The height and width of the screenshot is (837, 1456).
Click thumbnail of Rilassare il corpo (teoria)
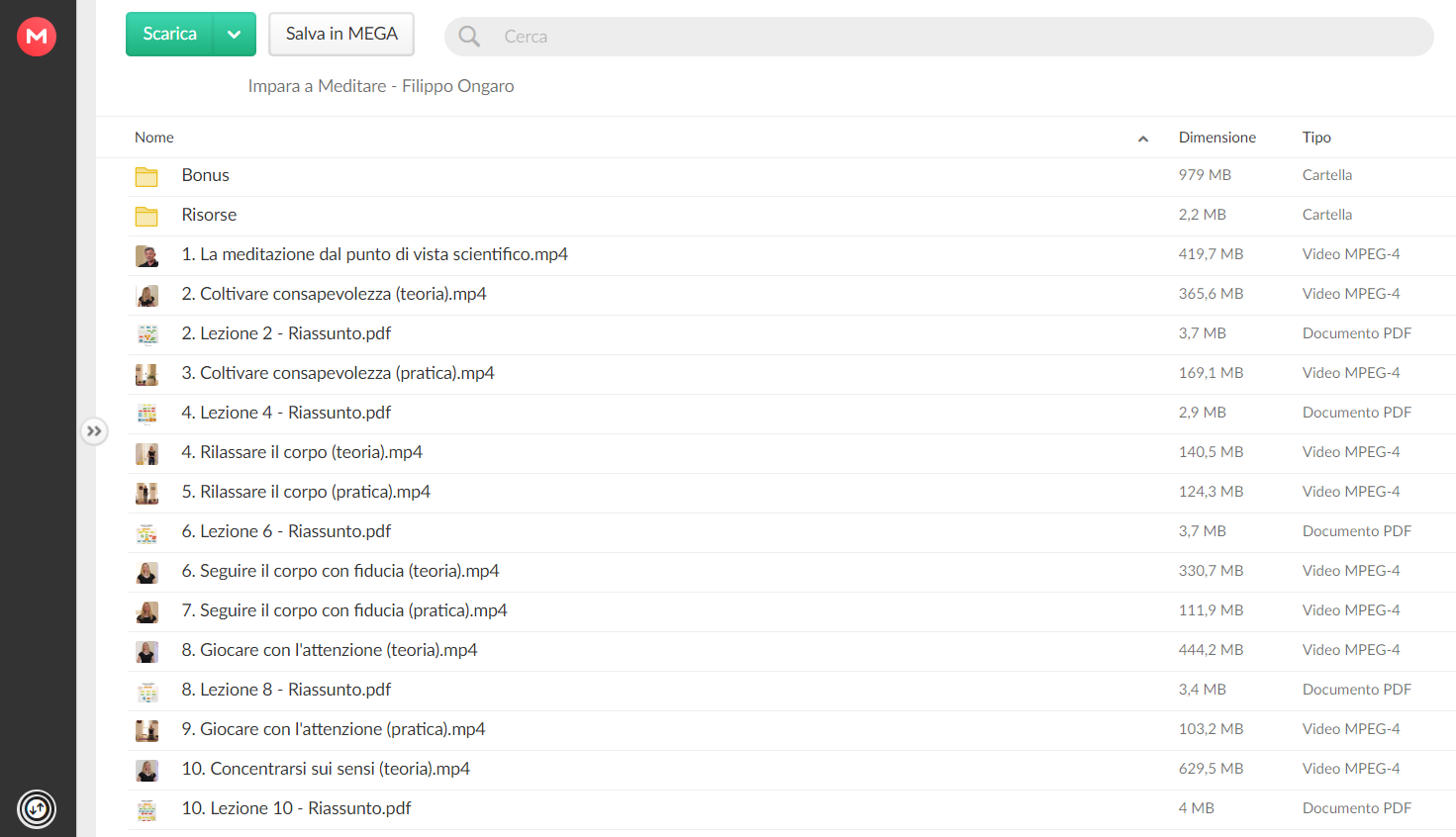point(146,454)
